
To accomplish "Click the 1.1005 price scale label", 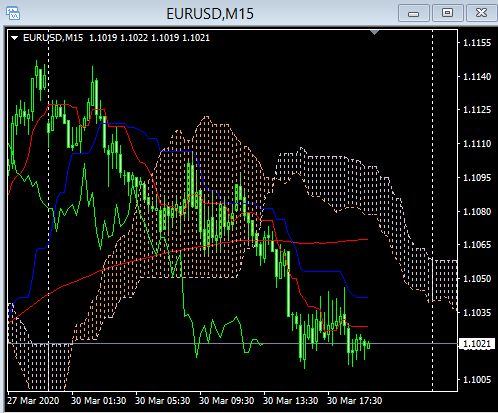I will [x=477, y=379].
